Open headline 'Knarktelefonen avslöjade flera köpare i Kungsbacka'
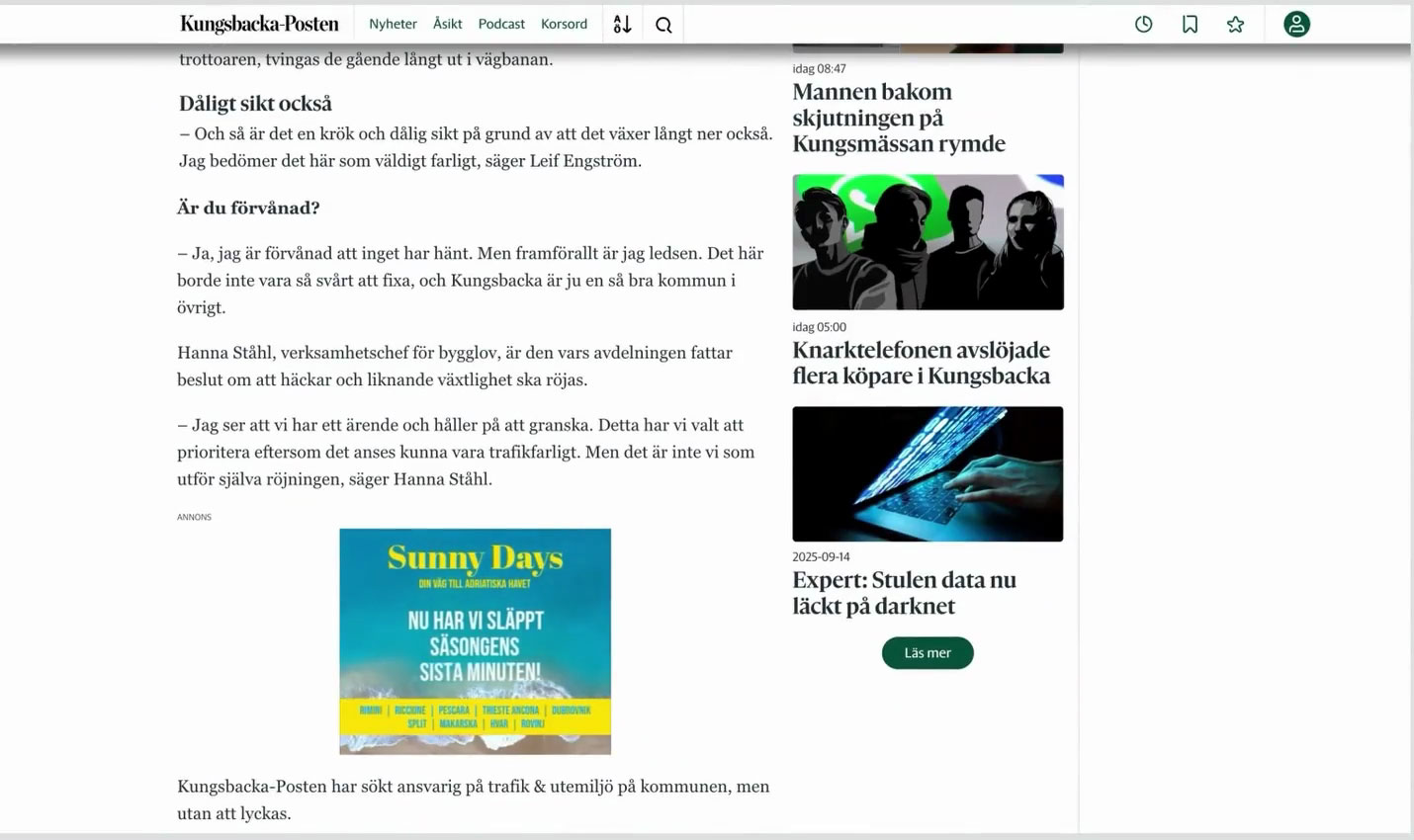This screenshot has height=840, width=1414. [921, 363]
